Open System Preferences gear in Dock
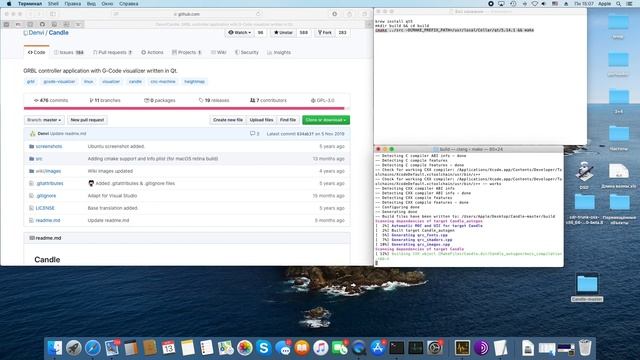The image size is (640, 360). 435,348
